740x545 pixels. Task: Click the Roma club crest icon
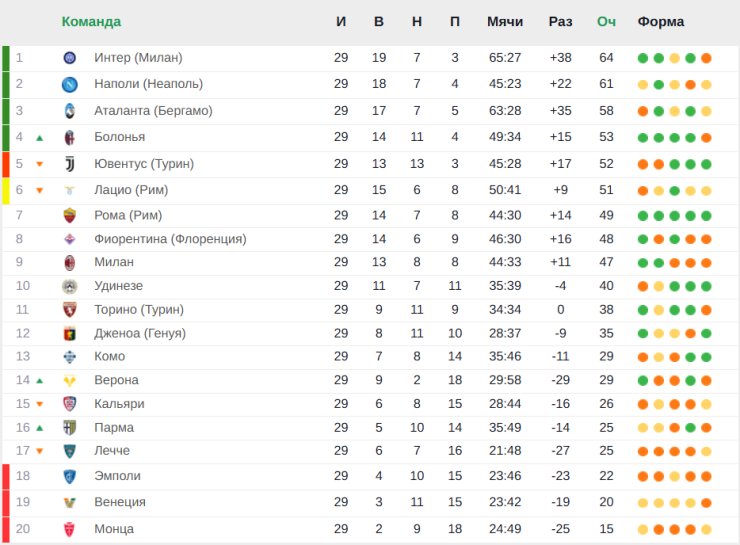[69, 215]
